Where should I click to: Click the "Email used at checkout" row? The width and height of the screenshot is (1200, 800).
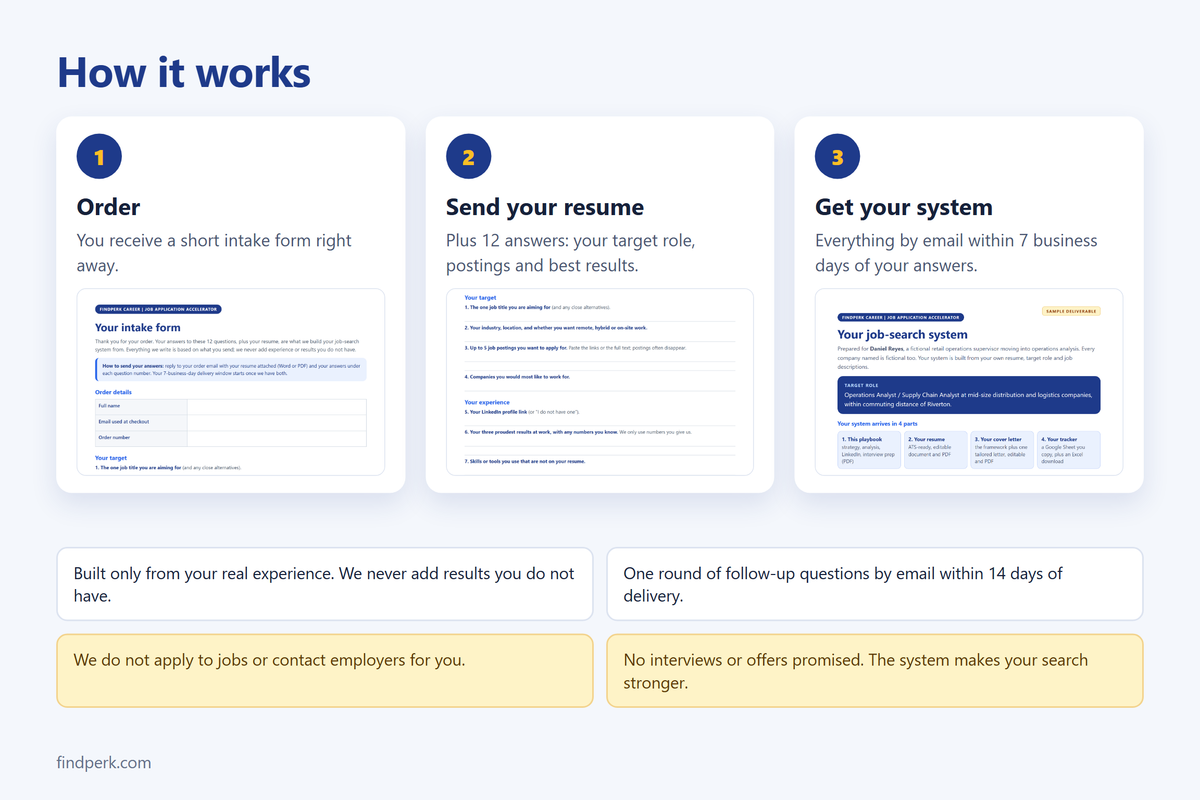[231, 422]
